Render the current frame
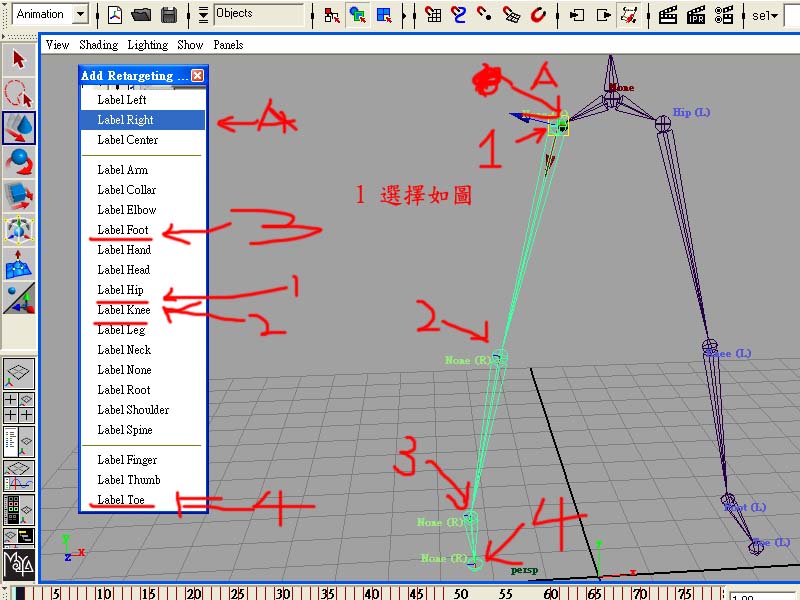Viewport: 800px width, 600px height. pos(668,15)
